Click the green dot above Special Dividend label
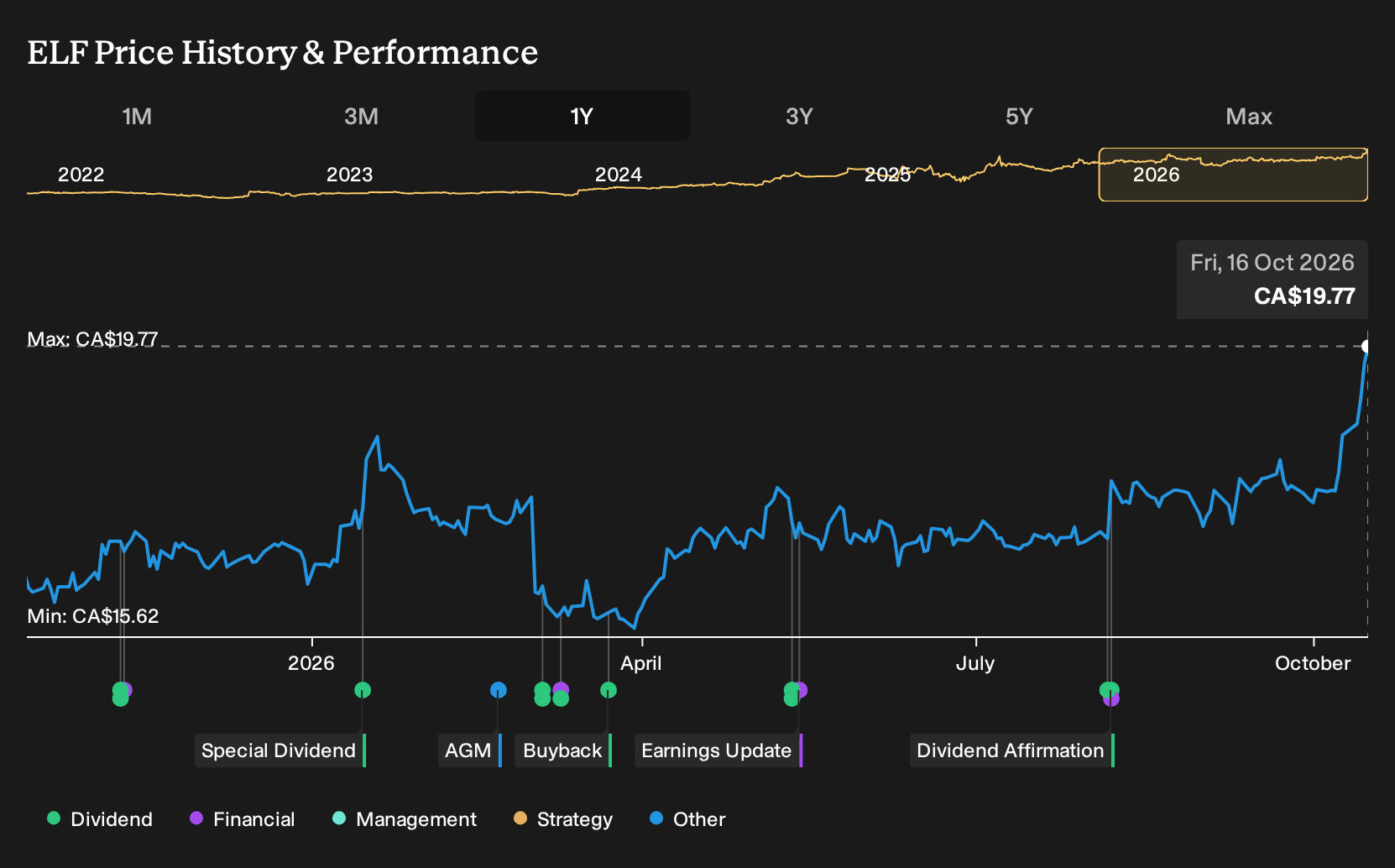Viewport: 1395px width, 868px height. click(x=363, y=690)
